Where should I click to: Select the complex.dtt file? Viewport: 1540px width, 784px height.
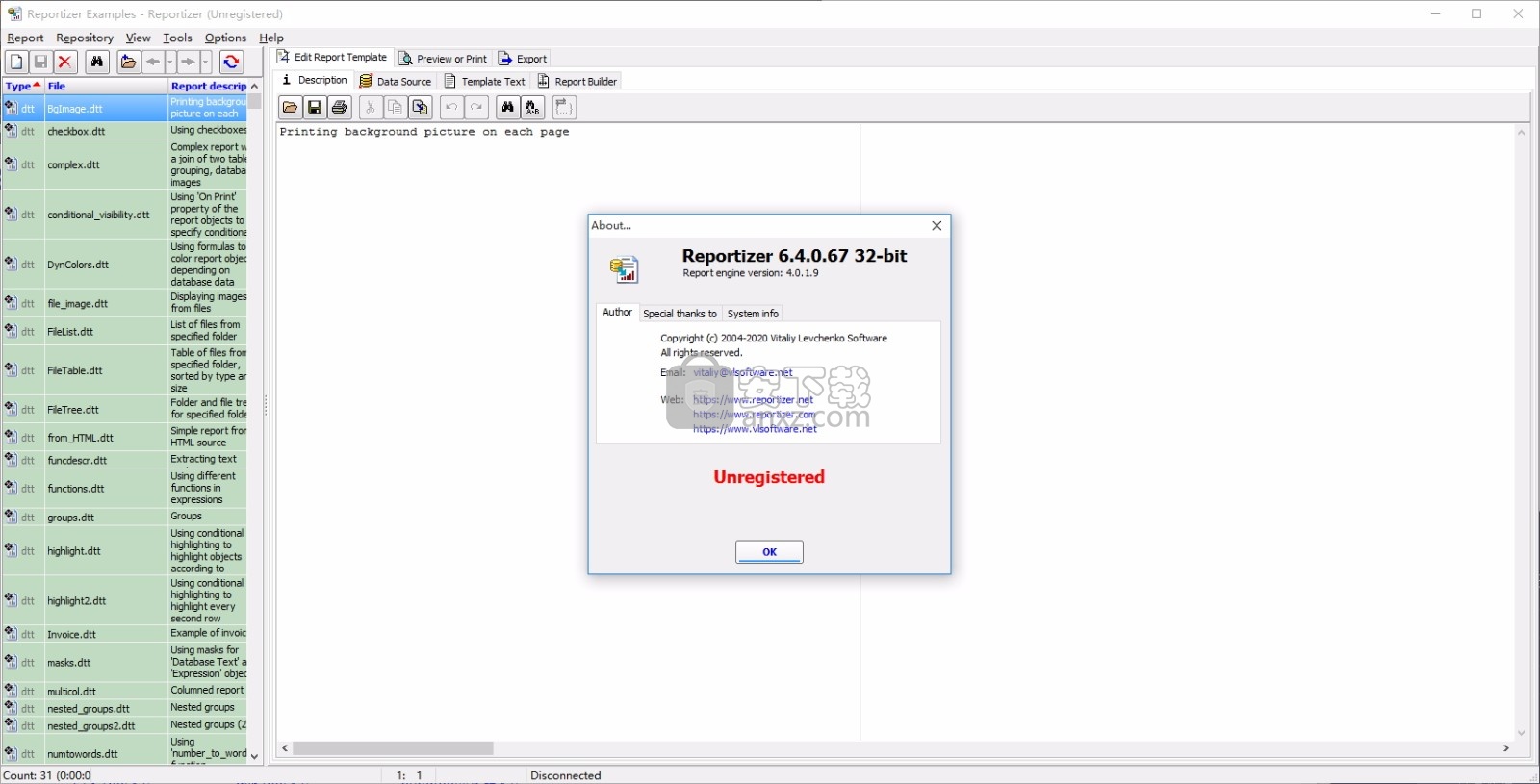(x=125, y=164)
